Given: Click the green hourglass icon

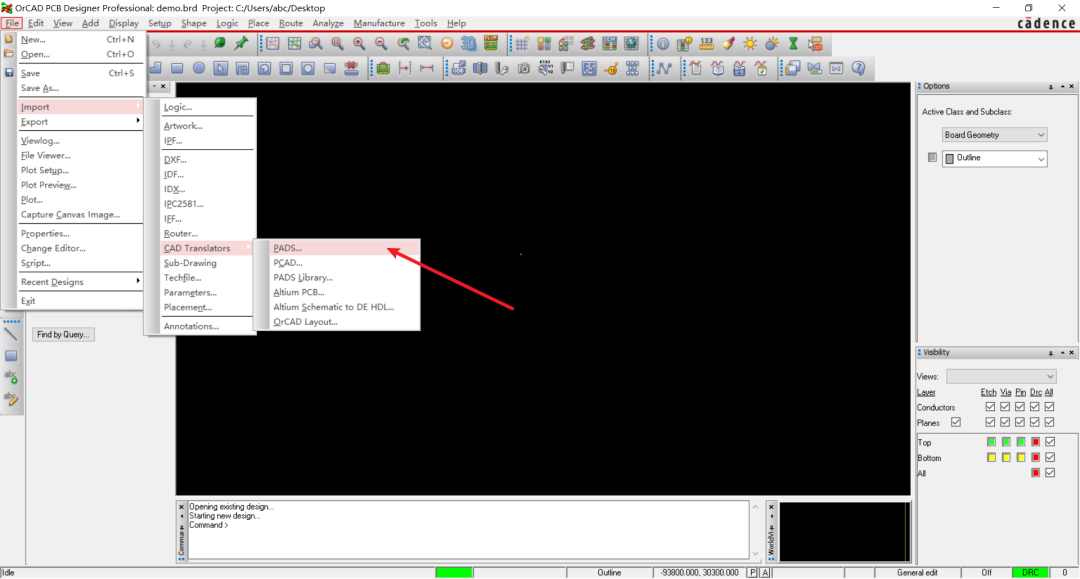Looking at the screenshot, I should (x=793, y=44).
